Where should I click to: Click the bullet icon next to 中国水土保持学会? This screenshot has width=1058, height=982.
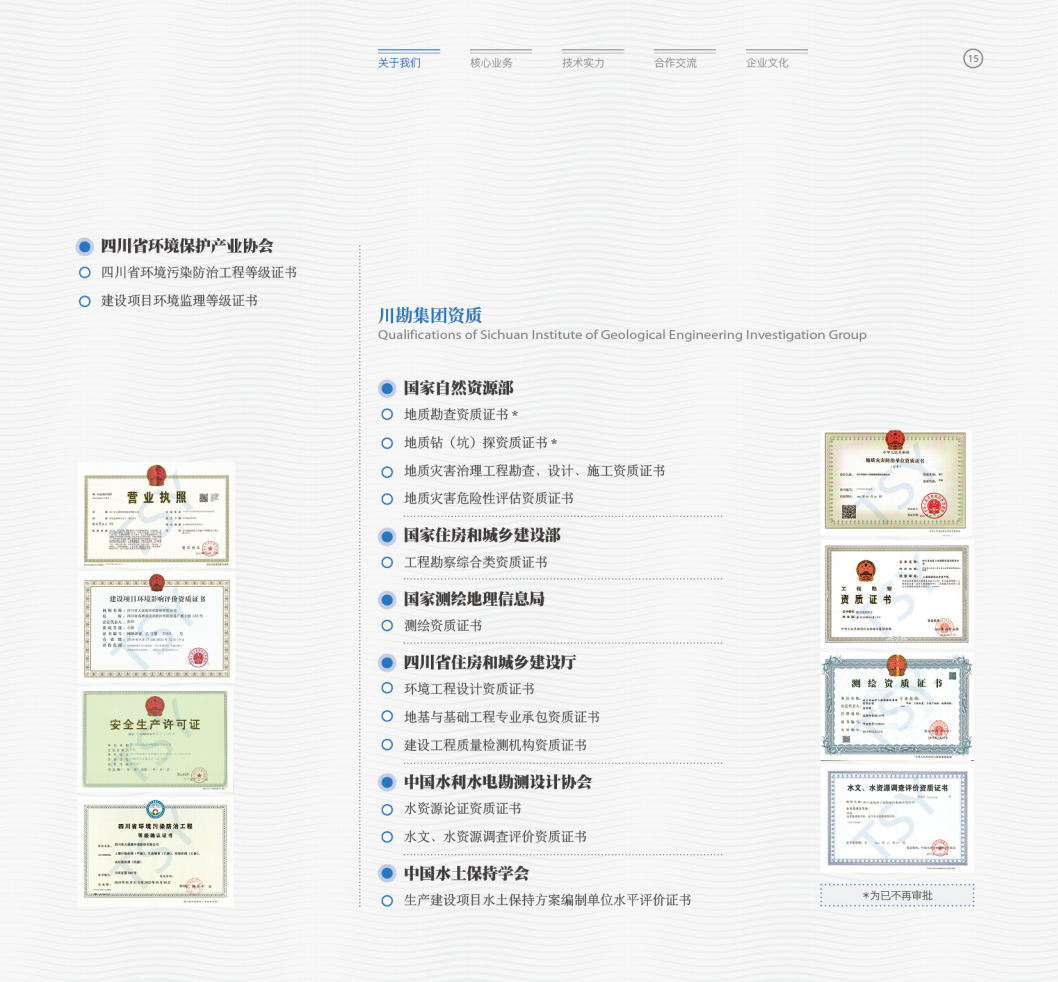tap(387, 871)
